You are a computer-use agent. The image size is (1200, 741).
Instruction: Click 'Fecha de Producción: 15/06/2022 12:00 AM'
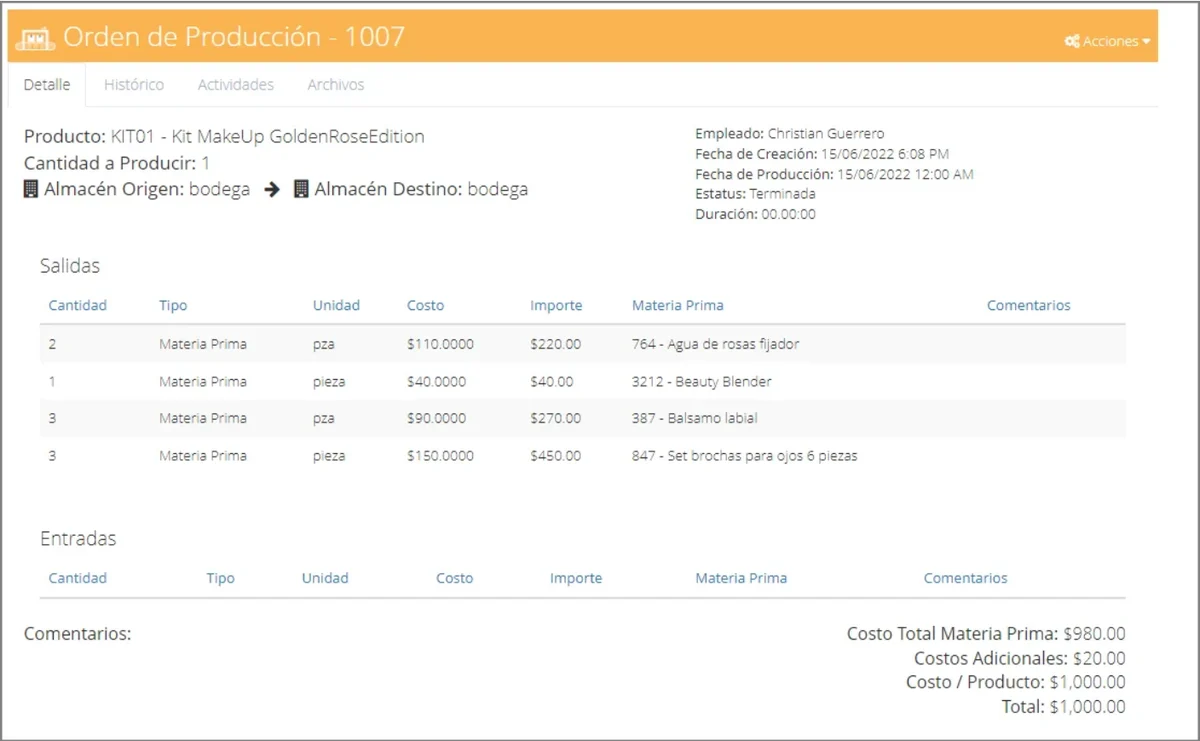pos(834,174)
